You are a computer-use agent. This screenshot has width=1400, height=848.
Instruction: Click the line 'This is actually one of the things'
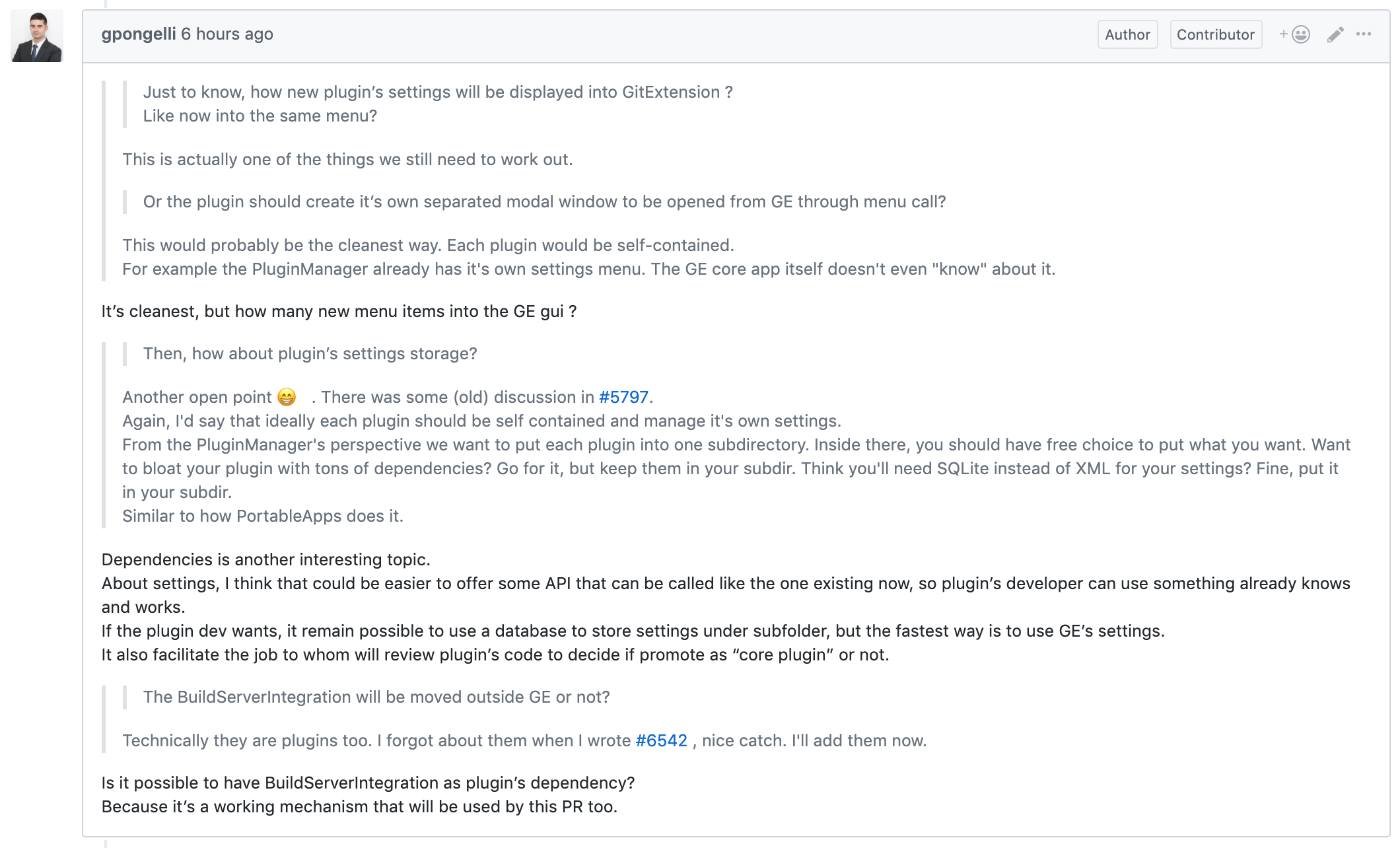point(347,160)
